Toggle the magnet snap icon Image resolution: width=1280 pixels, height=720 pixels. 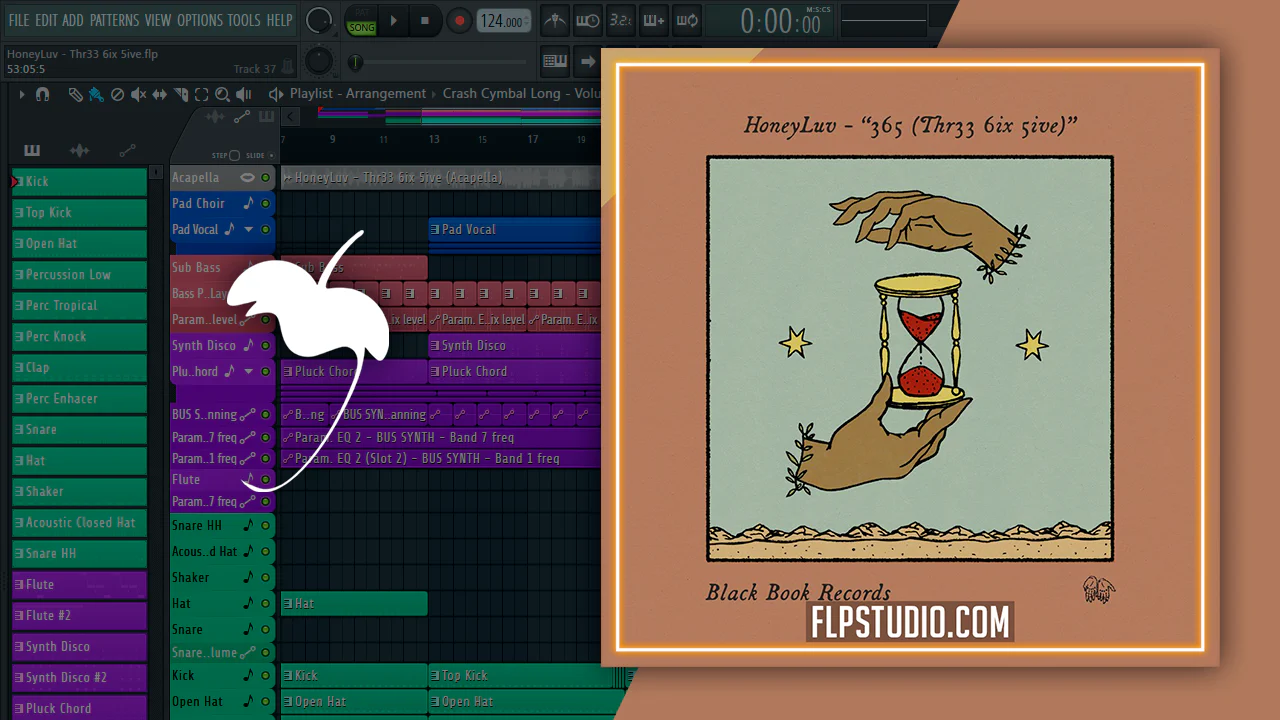click(42, 94)
